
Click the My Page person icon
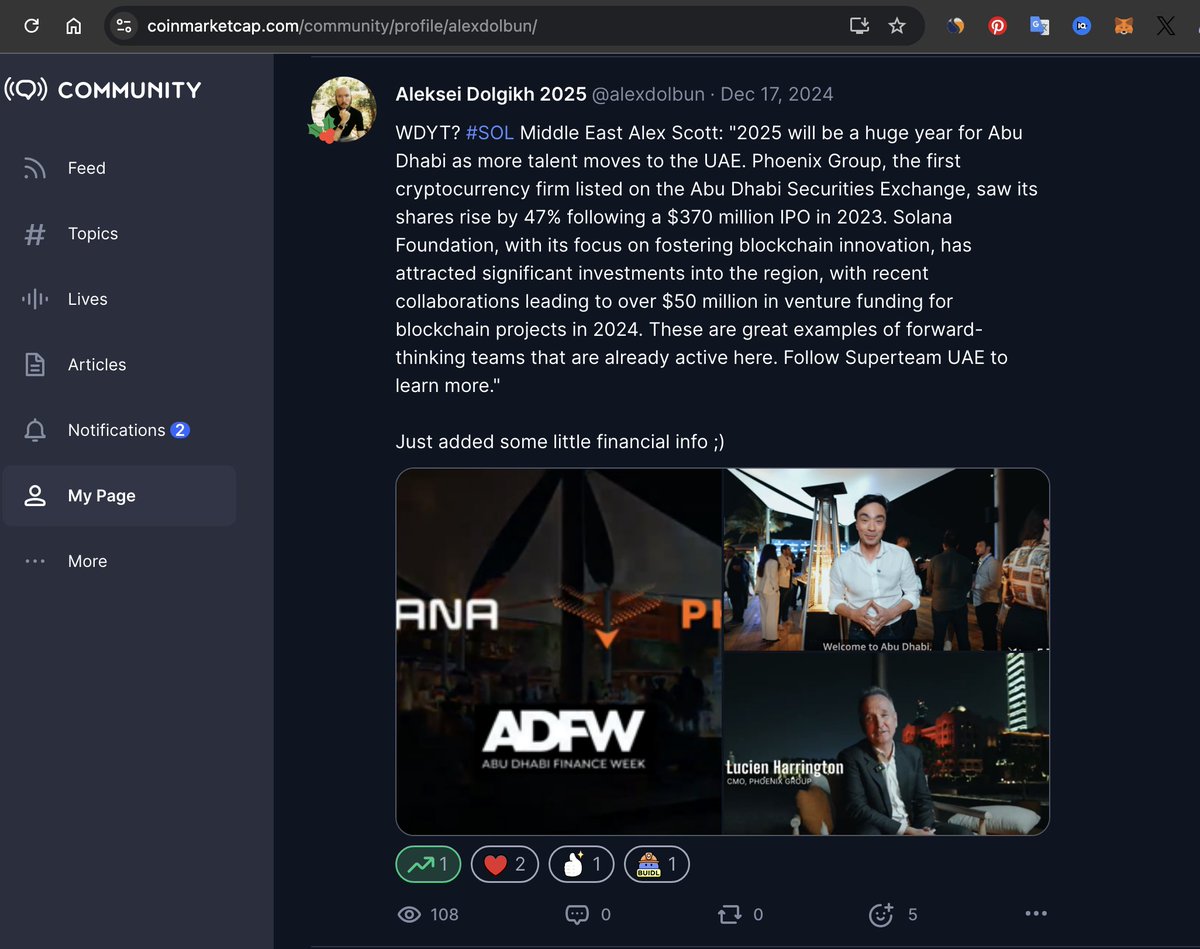(x=35, y=496)
